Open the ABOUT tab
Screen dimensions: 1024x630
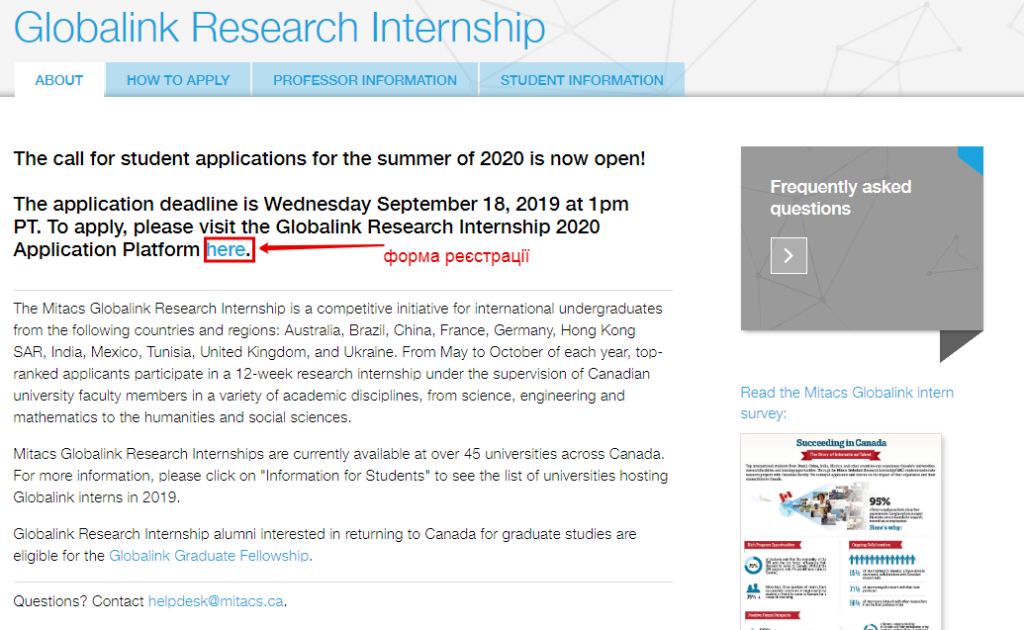pyautogui.click(x=59, y=80)
